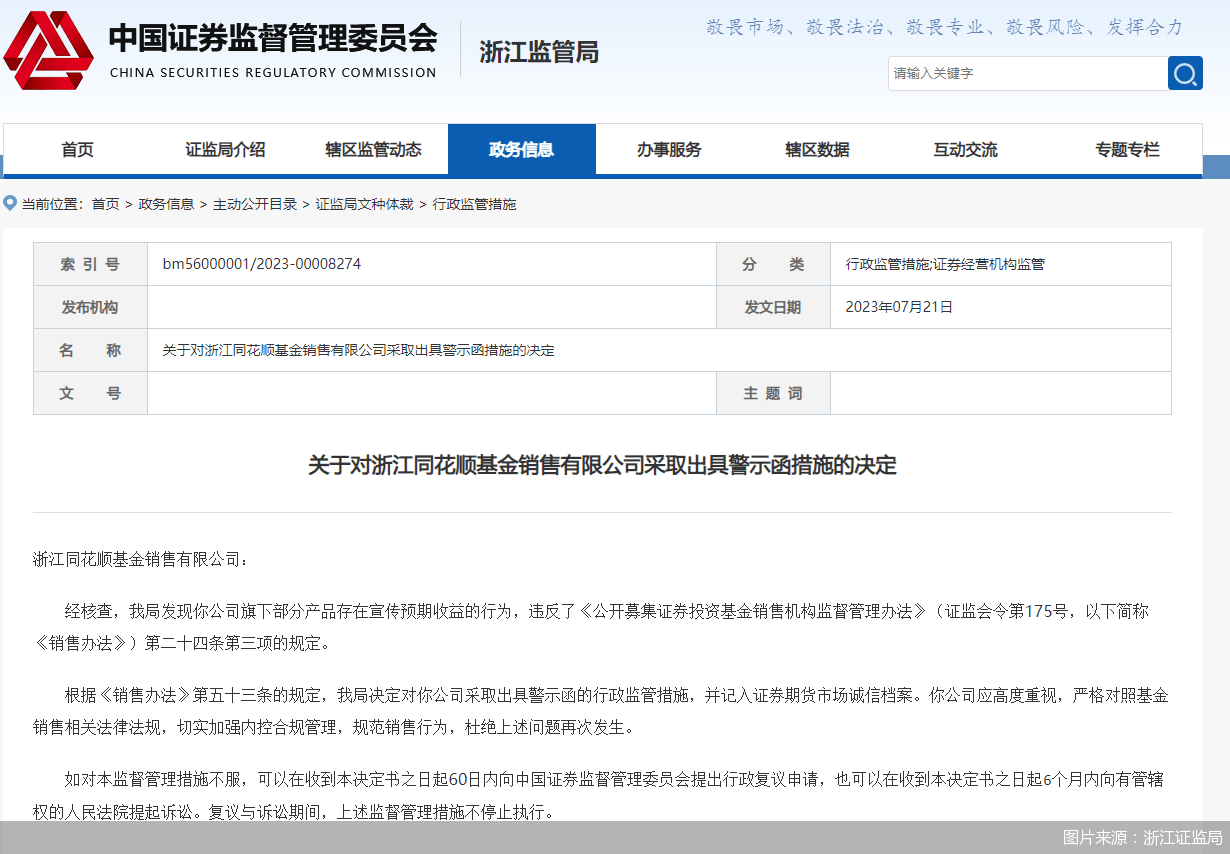This screenshot has height=854, width=1230.
Task: Click the red CSRC logo emblem
Action: pos(48,50)
